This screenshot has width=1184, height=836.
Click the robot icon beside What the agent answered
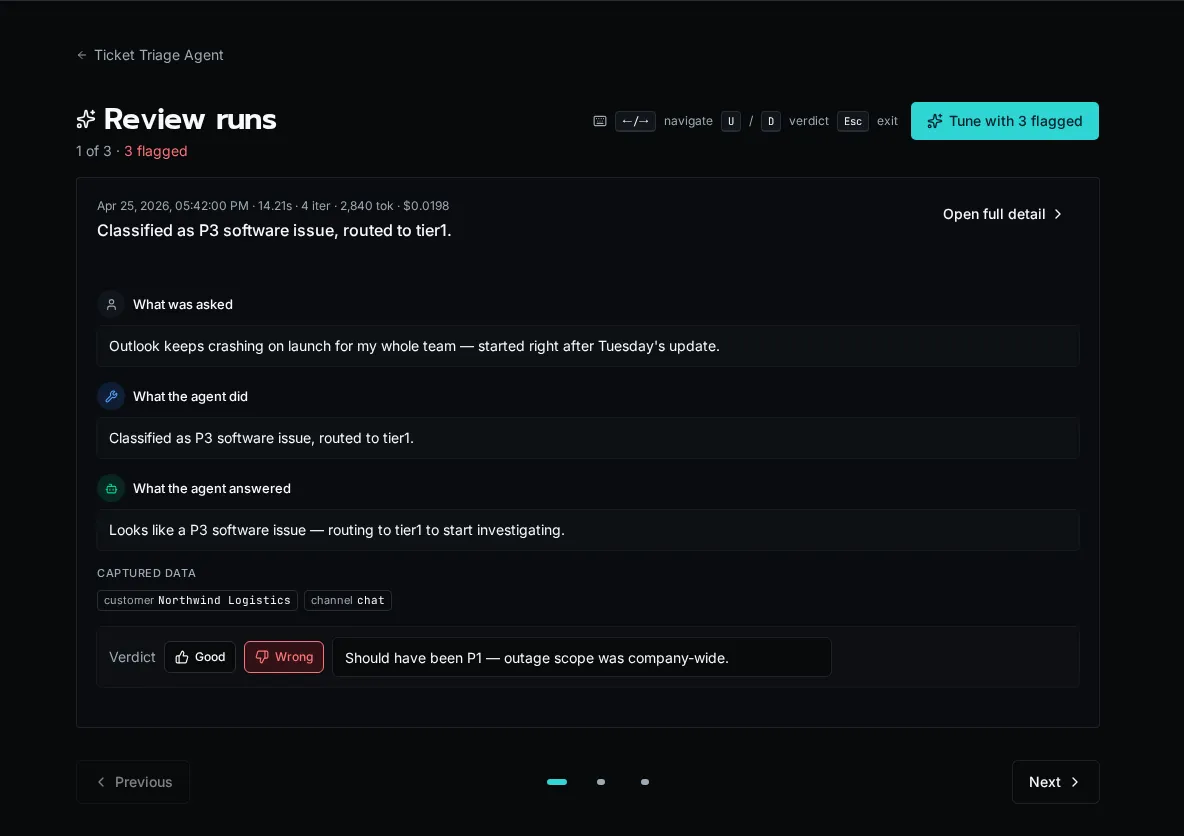coord(111,489)
